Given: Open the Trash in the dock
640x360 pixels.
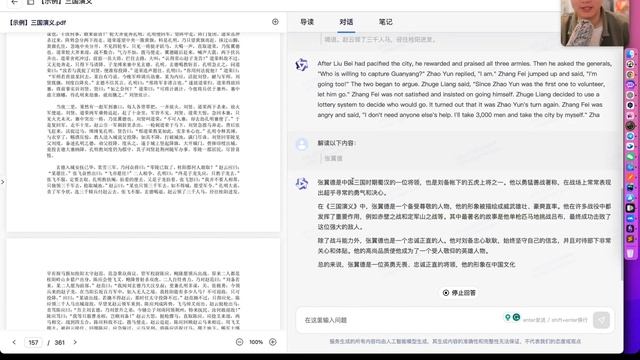Looking at the screenshot, I should (x=631, y=253).
